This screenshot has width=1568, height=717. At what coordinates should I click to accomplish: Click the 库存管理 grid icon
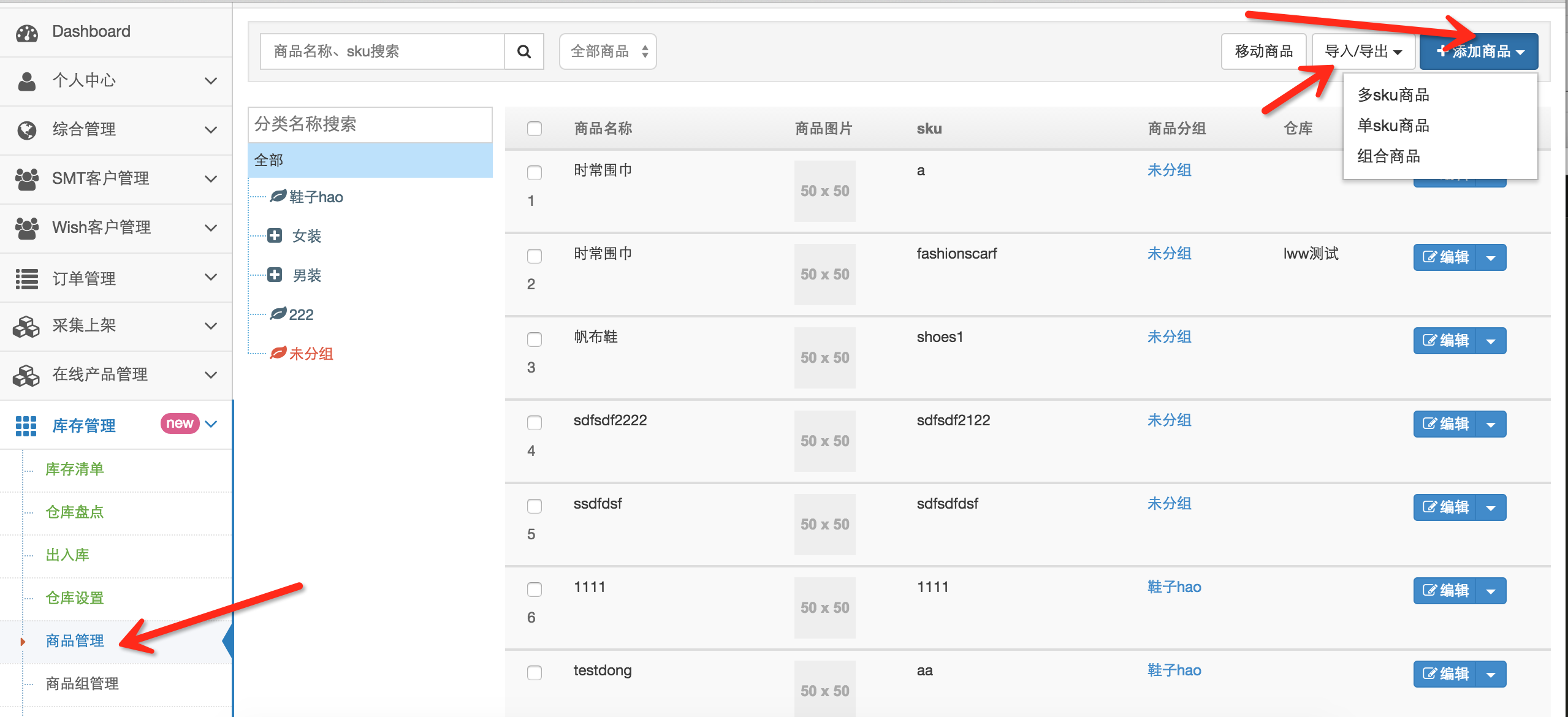26,426
